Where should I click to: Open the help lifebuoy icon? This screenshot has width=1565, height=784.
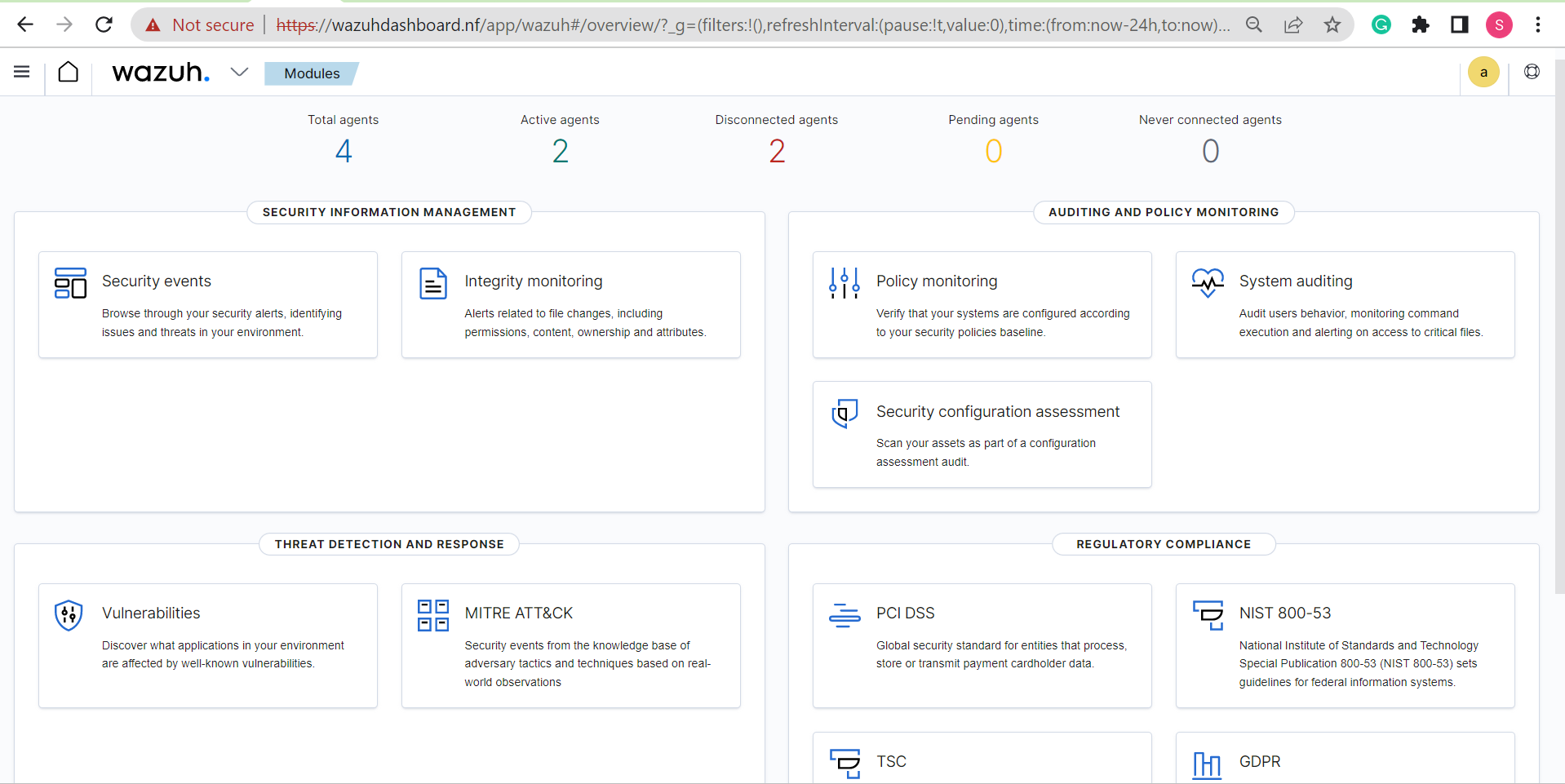[1532, 72]
